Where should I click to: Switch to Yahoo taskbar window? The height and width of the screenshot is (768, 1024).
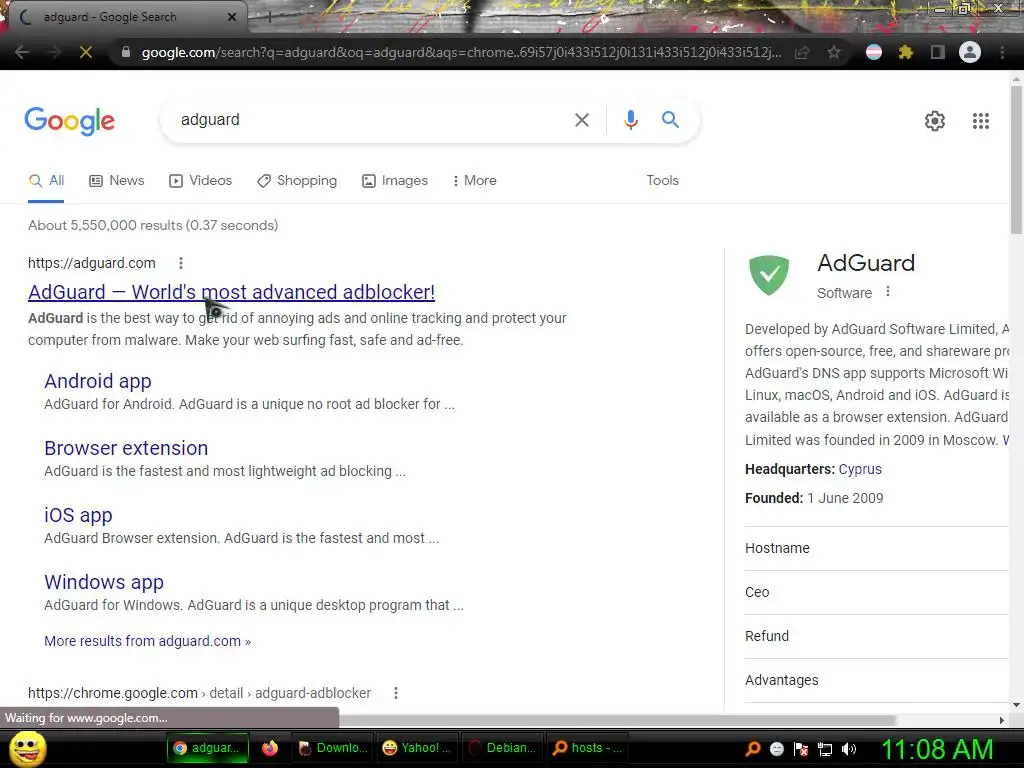coord(417,748)
